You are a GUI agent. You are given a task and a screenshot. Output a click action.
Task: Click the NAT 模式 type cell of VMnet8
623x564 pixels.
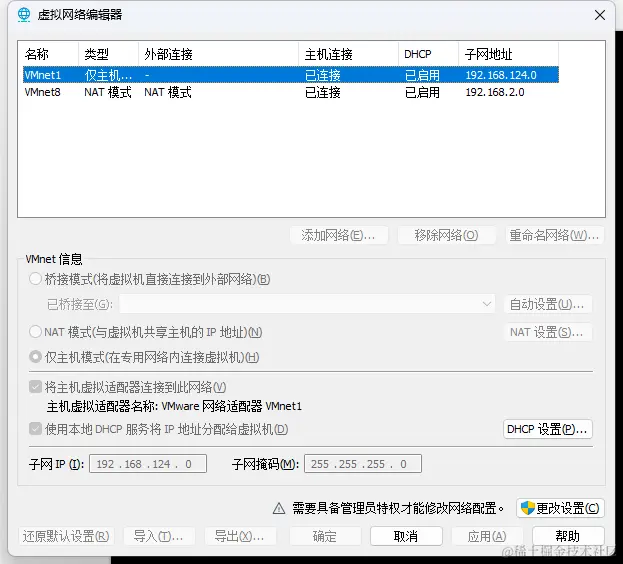[x=108, y=92]
